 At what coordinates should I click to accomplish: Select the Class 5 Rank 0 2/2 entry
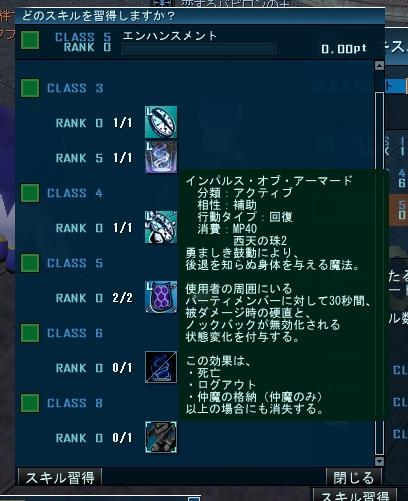click(x=94, y=298)
